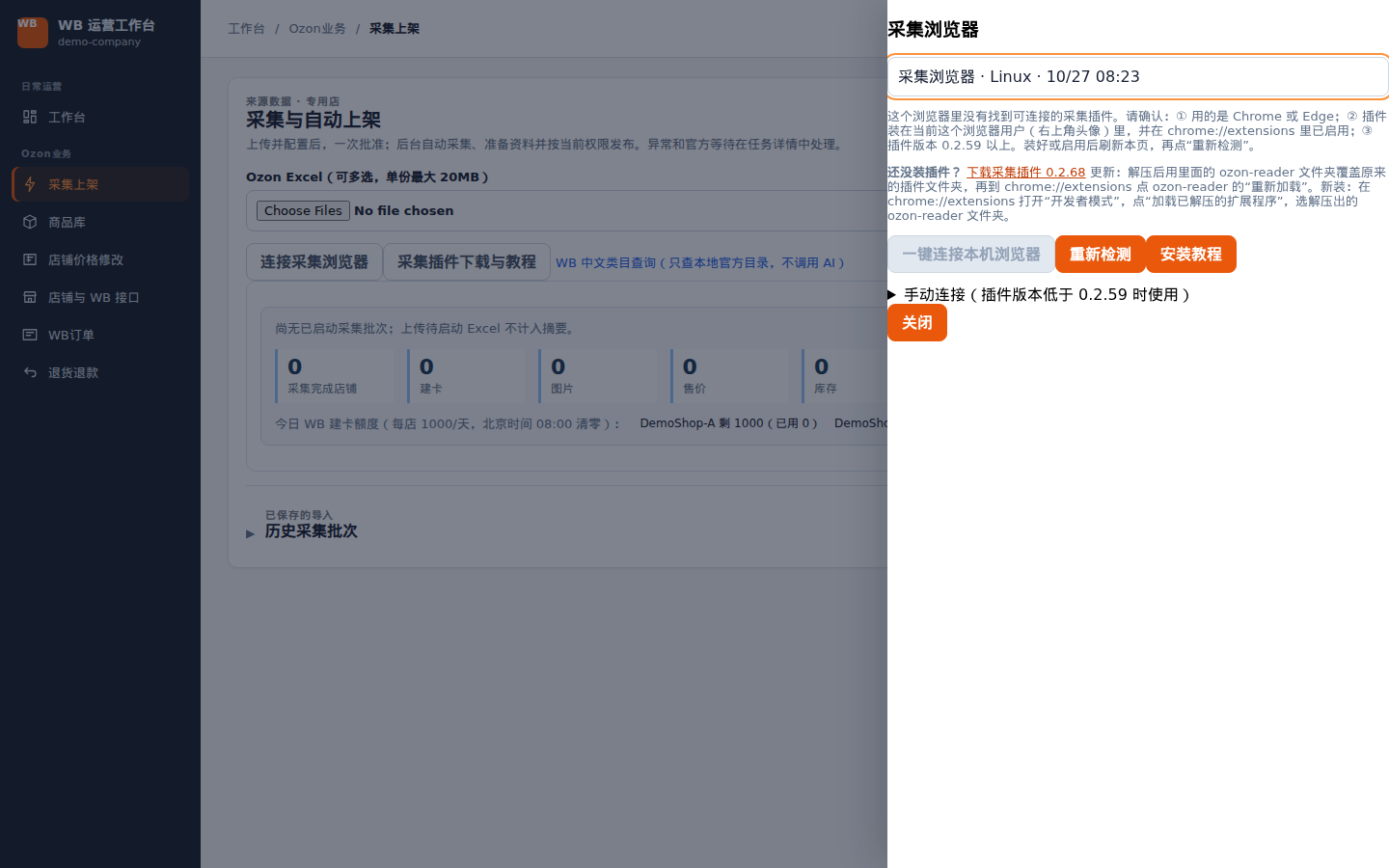The width and height of the screenshot is (1389, 868).
Task: Click the 店铺与 WB 接口 store icon
Action: pyautogui.click(x=30, y=297)
